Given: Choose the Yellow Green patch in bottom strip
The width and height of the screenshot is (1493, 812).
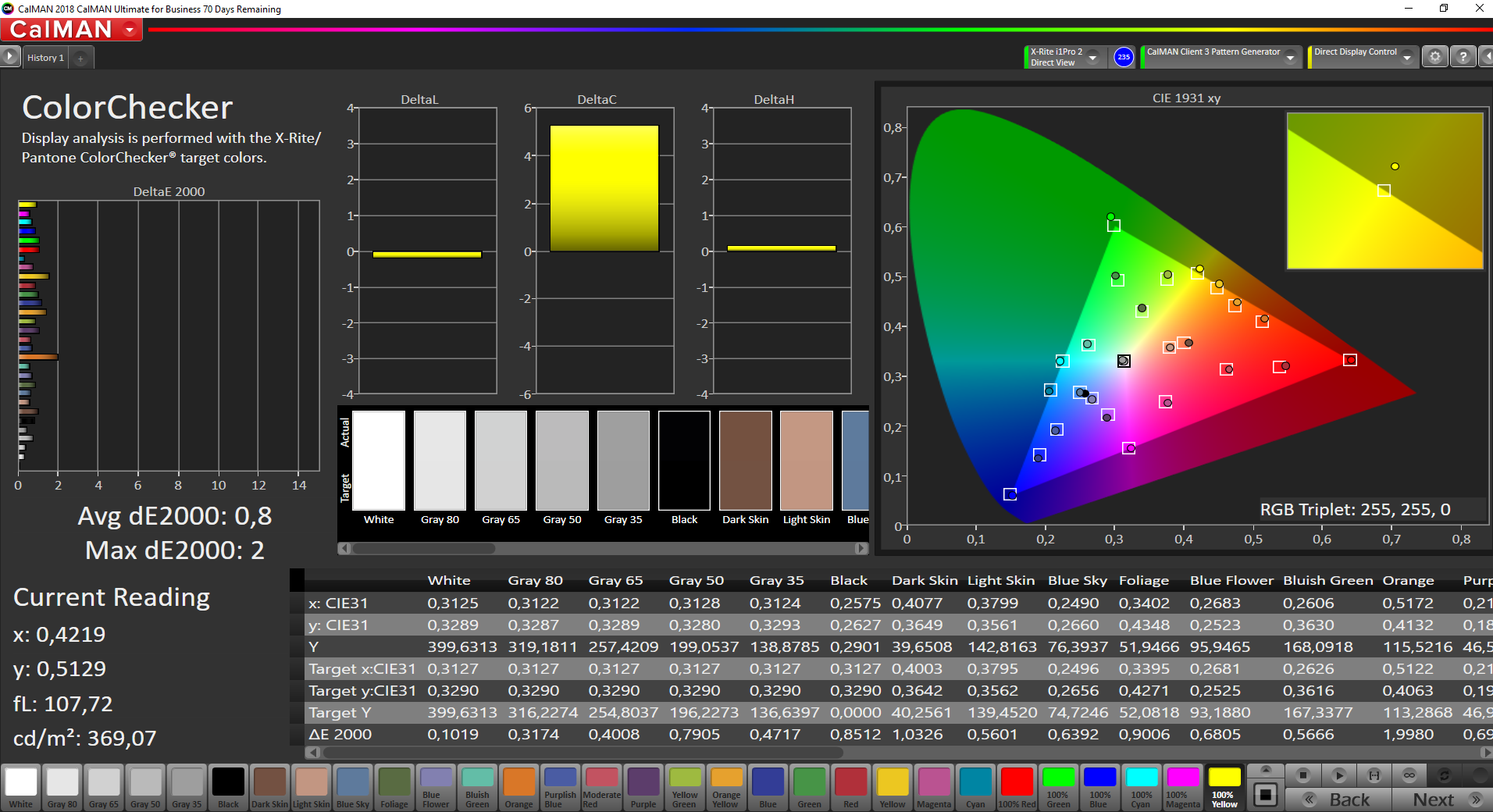Looking at the screenshot, I should pyautogui.click(x=685, y=787).
